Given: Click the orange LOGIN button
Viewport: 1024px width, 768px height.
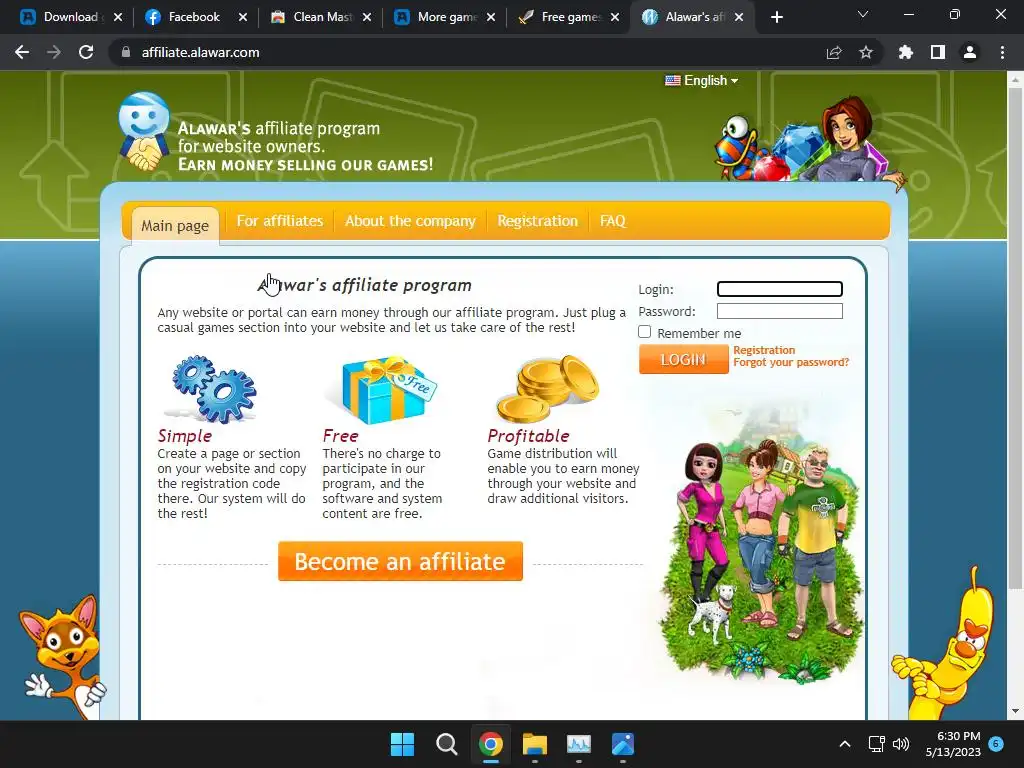Looking at the screenshot, I should click(683, 359).
